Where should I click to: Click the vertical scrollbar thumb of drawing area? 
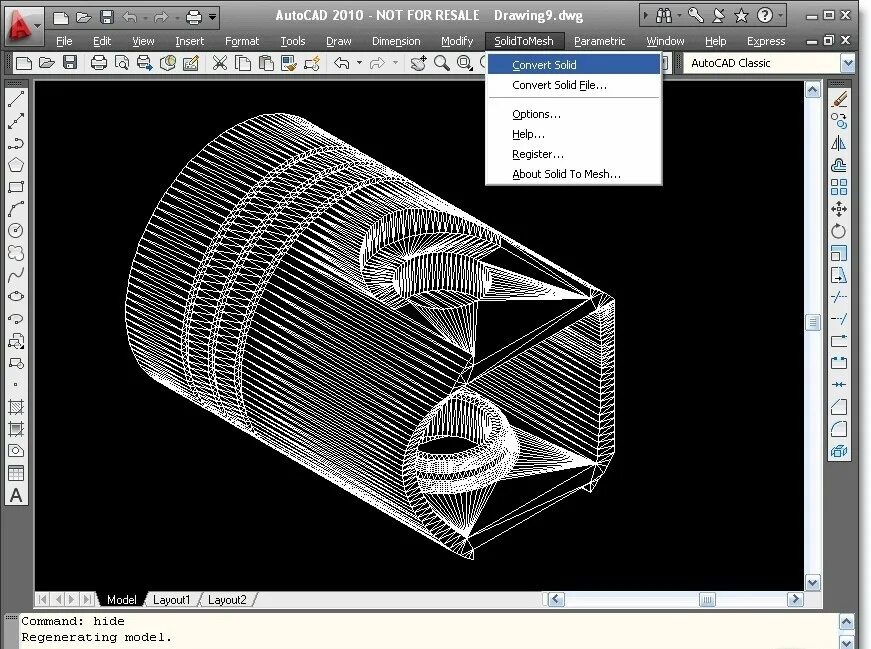click(x=813, y=322)
